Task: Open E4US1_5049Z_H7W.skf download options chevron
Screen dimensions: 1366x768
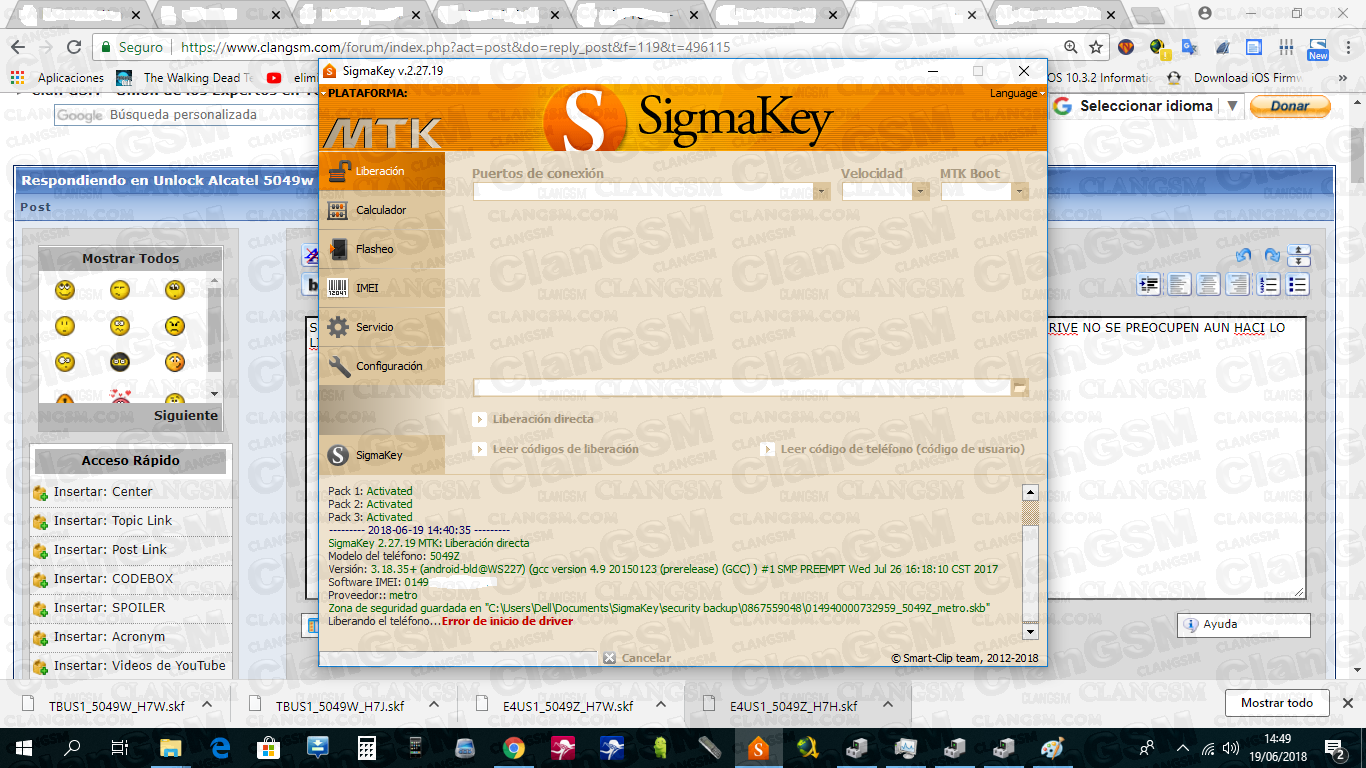Action: pos(661,704)
